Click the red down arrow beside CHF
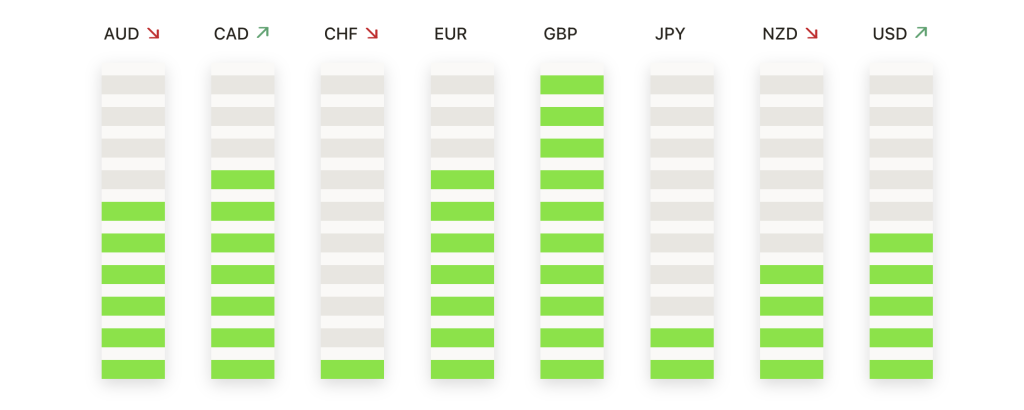Image resolution: width=1024 pixels, height=410 pixels. pyautogui.click(x=372, y=34)
